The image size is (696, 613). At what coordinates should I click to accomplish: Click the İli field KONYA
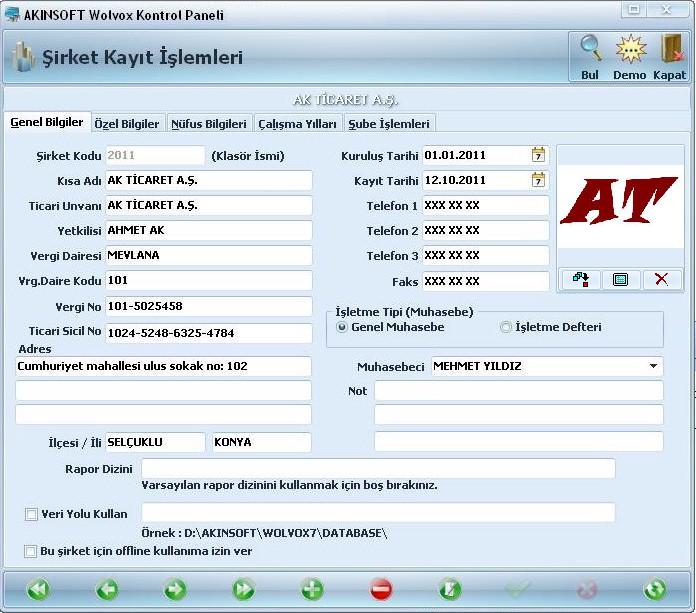[262, 442]
